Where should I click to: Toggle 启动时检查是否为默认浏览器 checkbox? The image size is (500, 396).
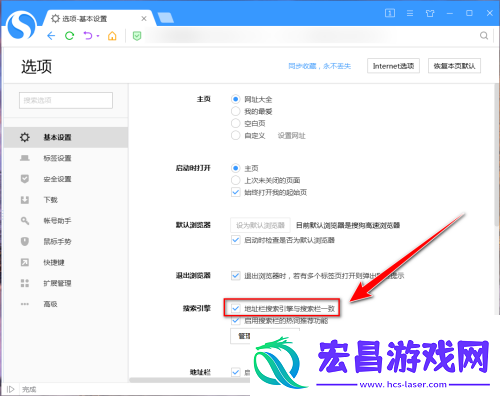click(235, 240)
